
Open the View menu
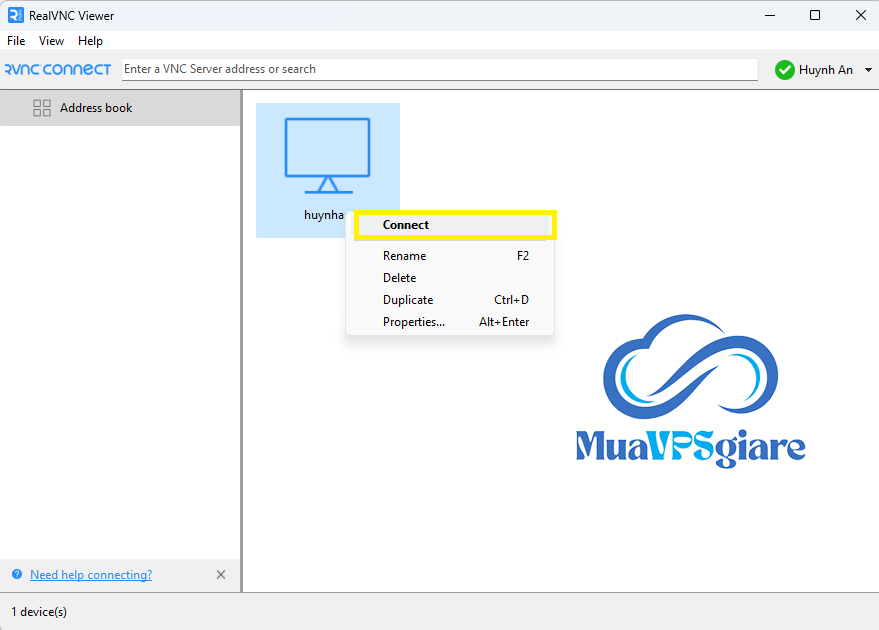point(51,41)
